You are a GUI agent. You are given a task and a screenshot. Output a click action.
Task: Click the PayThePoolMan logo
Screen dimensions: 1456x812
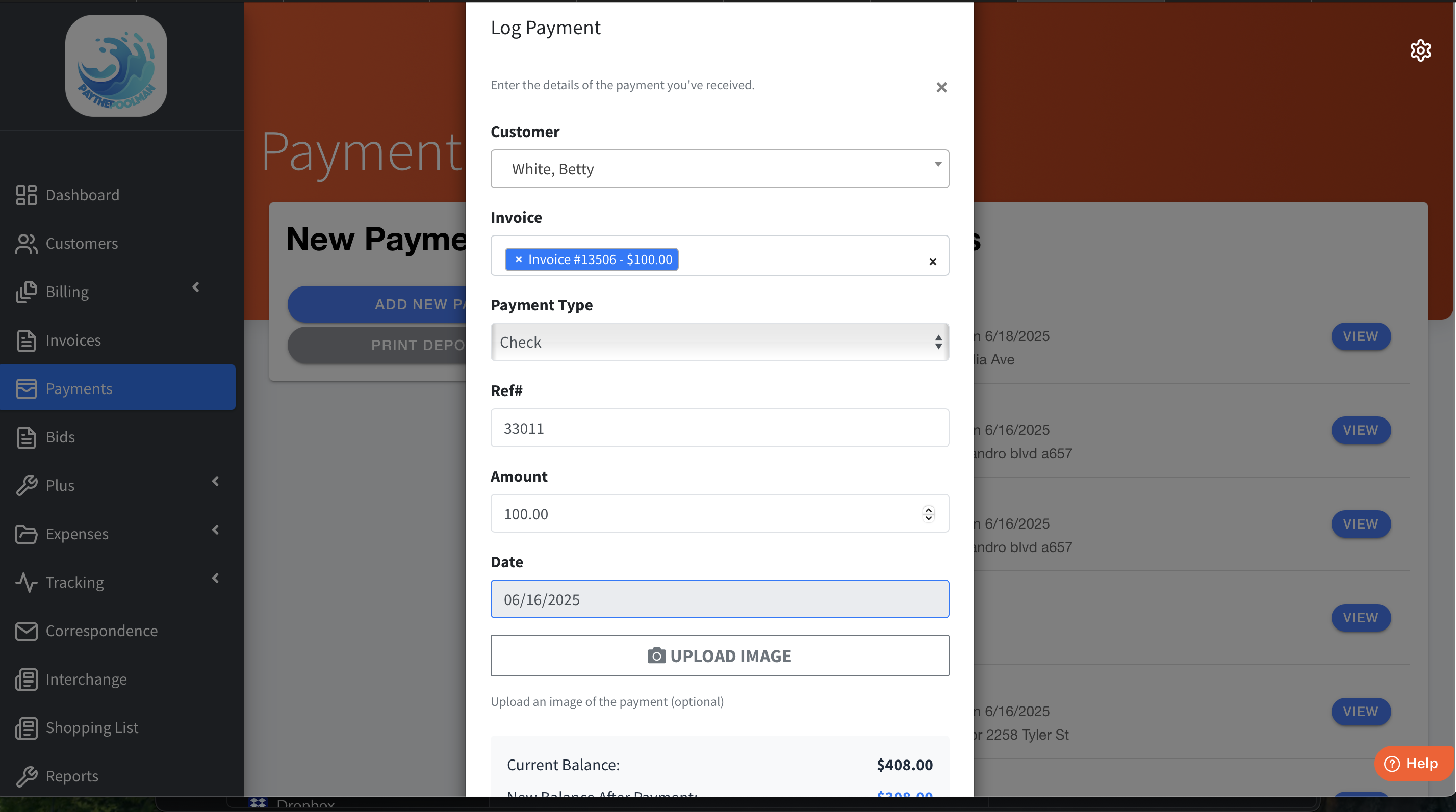pyautogui.click(x=116, y=66)
